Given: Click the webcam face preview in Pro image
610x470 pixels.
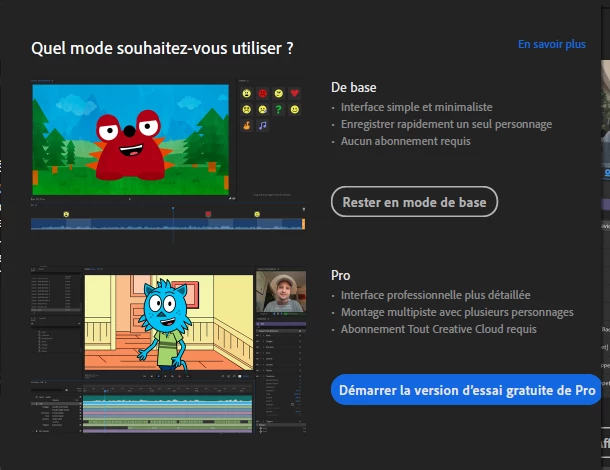Looking at the screenshot, I should [281, 292].
